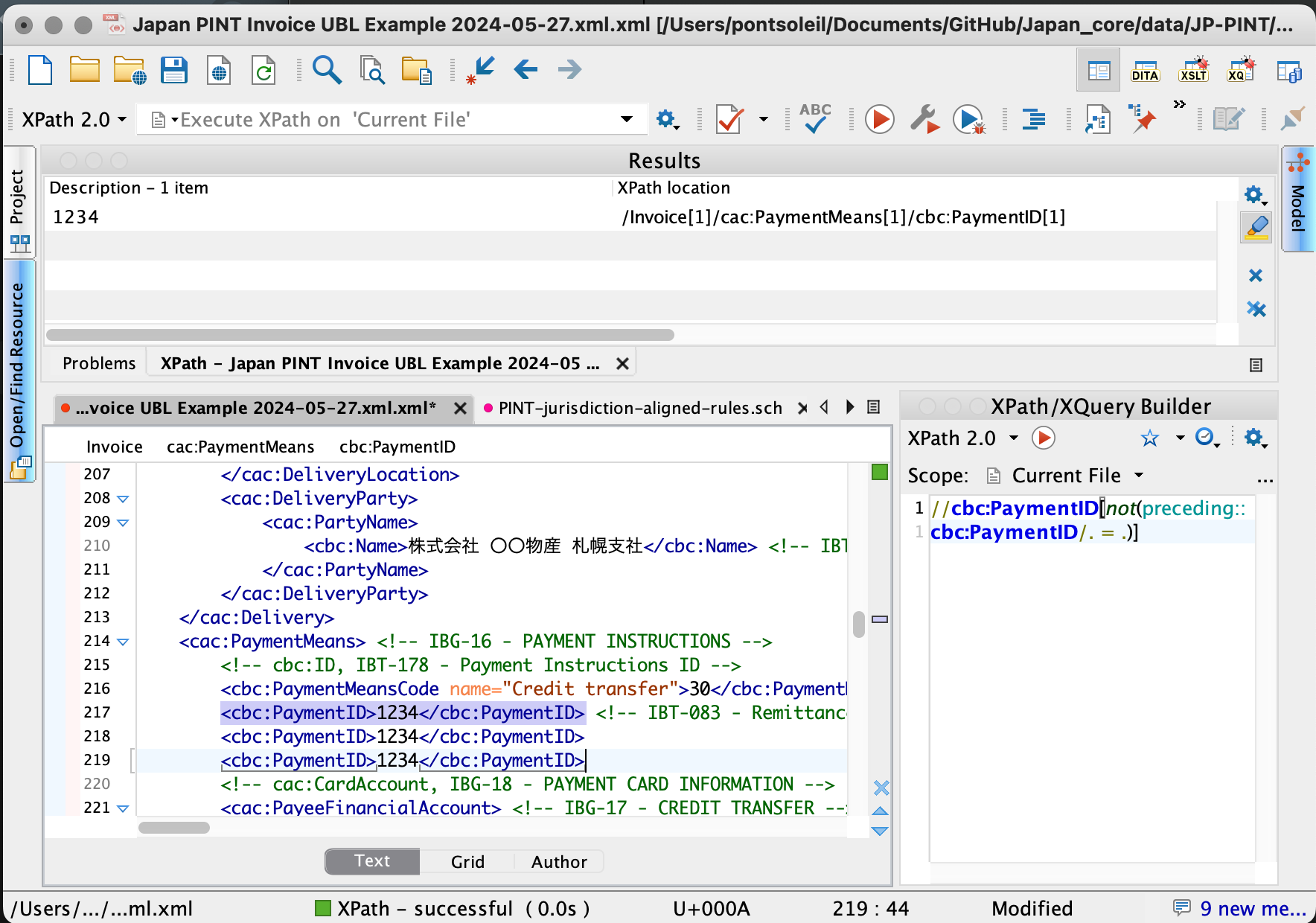
Task: Switch to Author editing mode
Action: pyautogui.click(x=559, y=862)
